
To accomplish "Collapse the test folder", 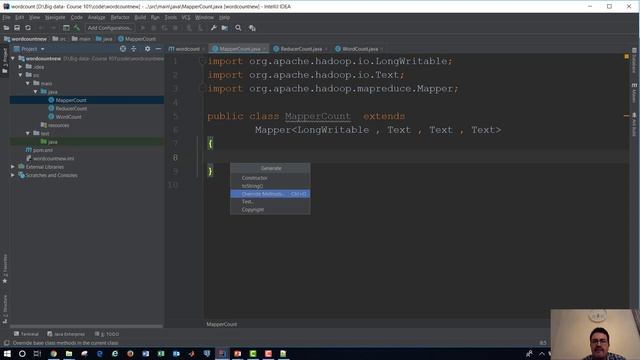I will pyautogui.click(x=28, y=133).
